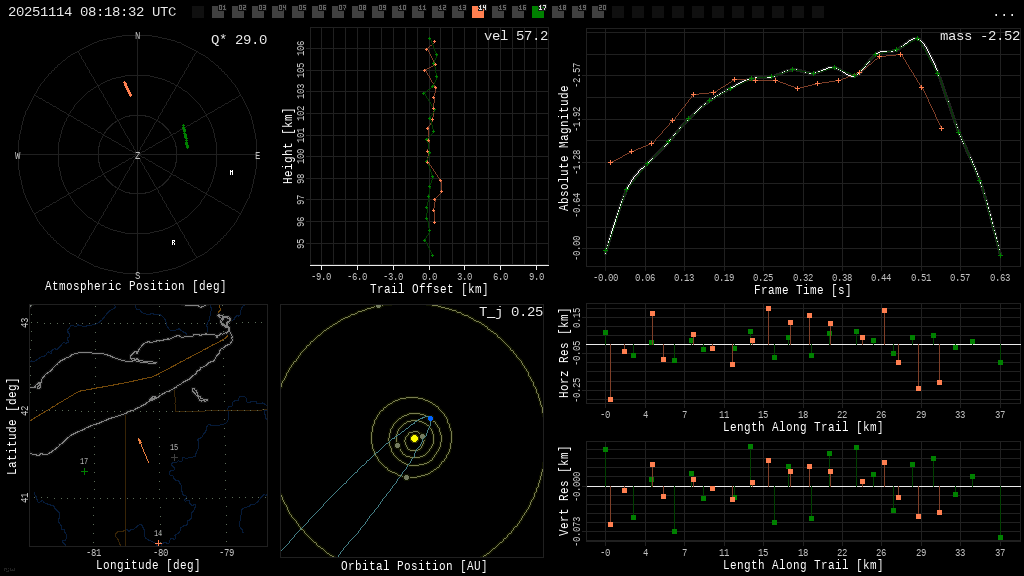The width and height of the screenshot is (1024, 576).
Task: Select the grey station 20 square
Action: [x=598, y=12]
